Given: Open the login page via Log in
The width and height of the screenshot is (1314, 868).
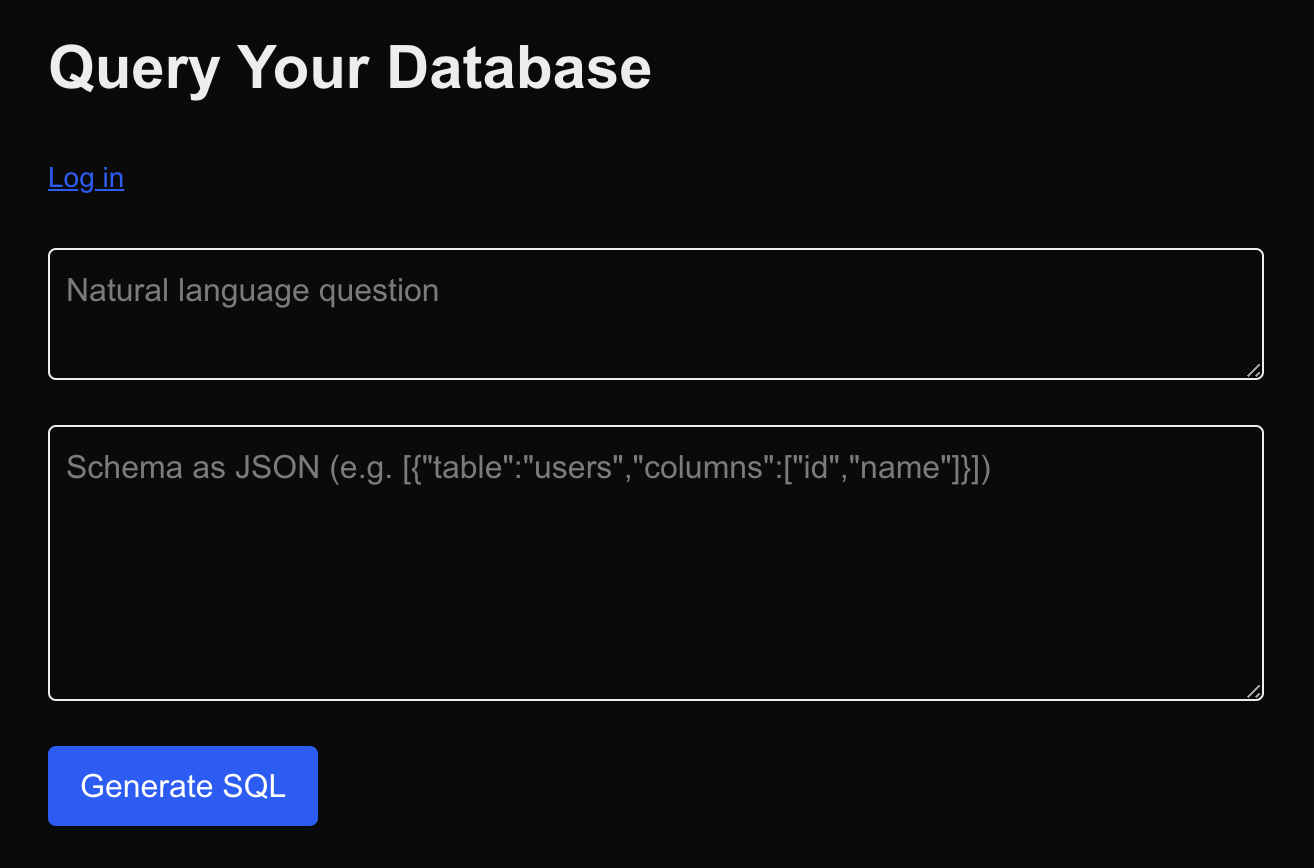Looking at the screenshot, I should (86, 178).
